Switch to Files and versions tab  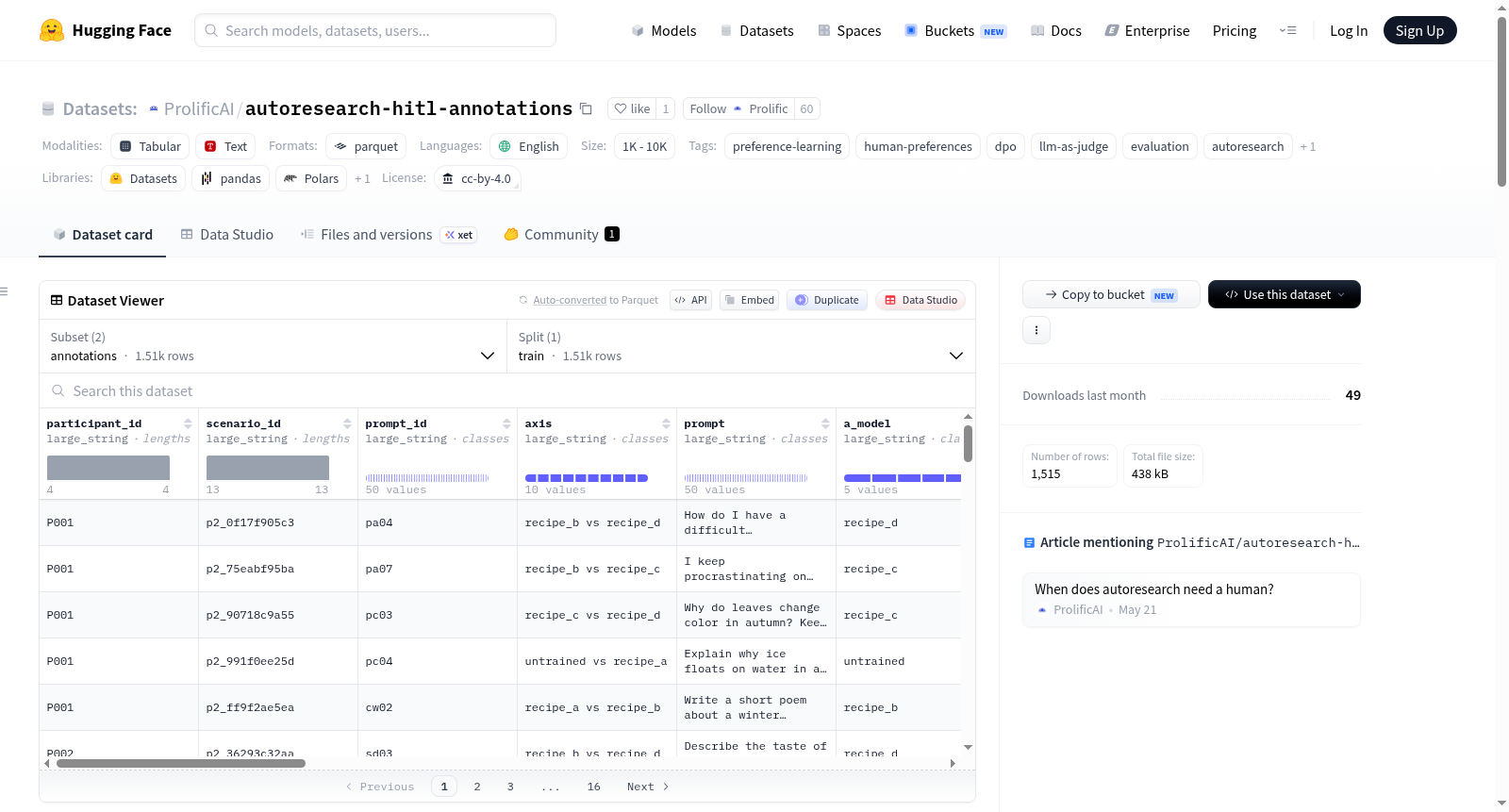[388, 235]
